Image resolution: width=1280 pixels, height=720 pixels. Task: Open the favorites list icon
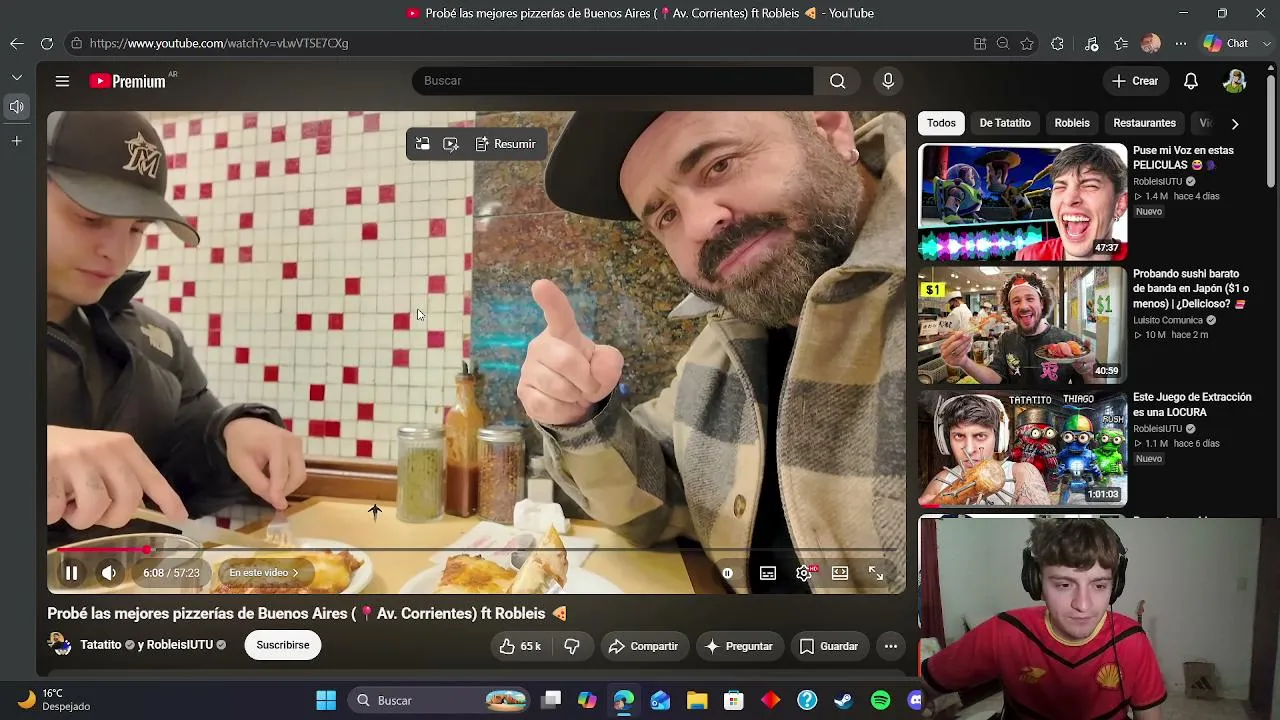click(1122, 44)
